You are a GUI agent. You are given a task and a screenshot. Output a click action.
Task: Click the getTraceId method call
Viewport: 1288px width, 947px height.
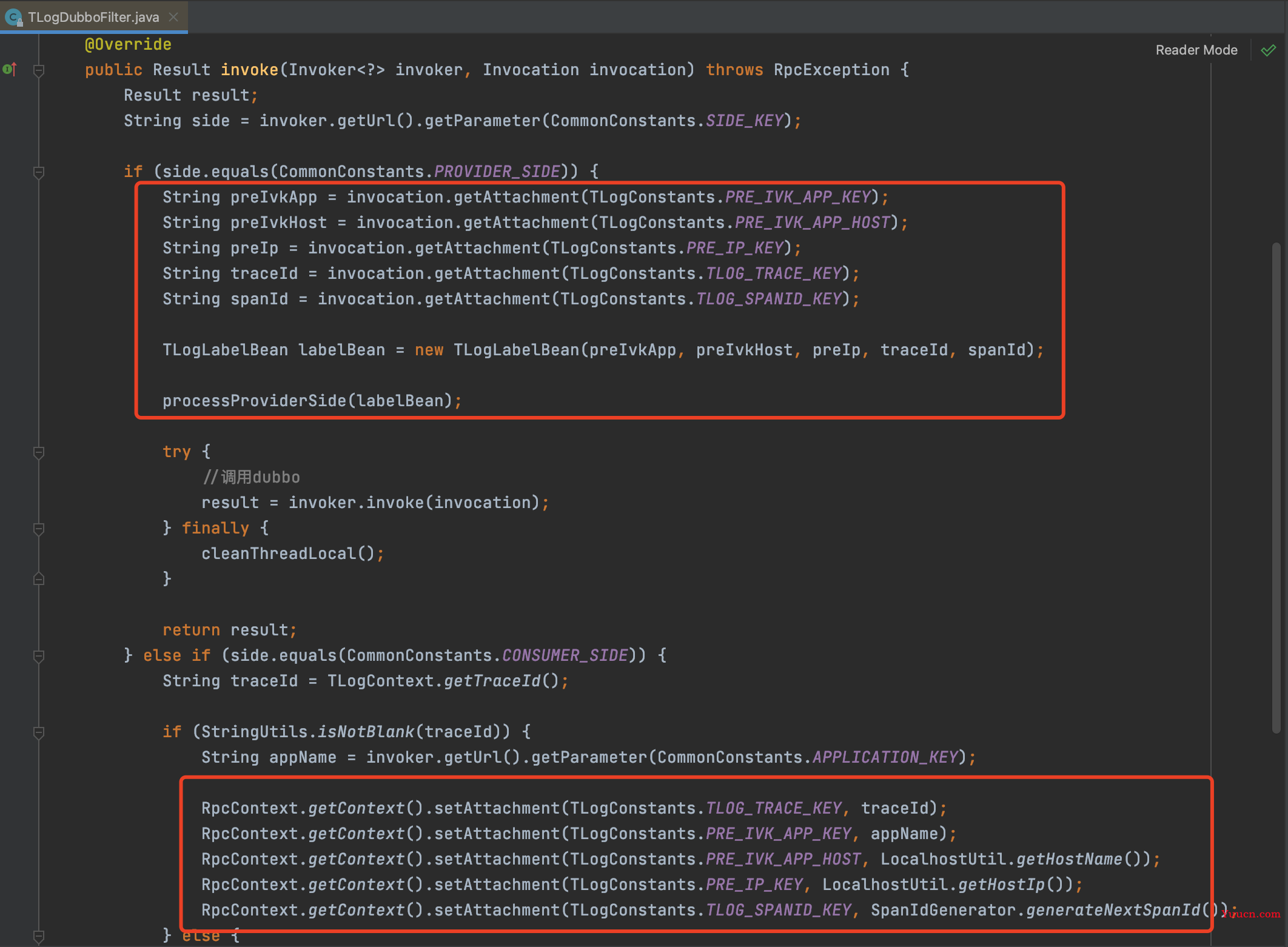pos(492,681)
